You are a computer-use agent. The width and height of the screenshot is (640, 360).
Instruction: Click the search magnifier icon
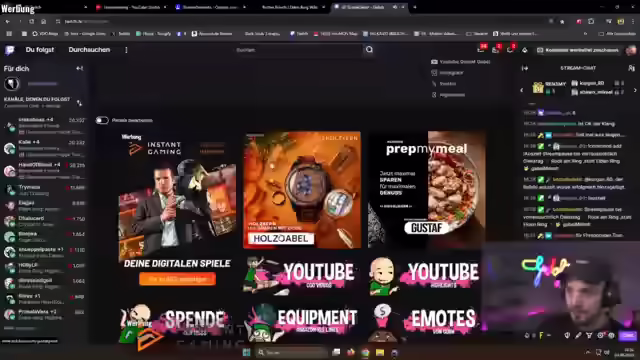369,50
